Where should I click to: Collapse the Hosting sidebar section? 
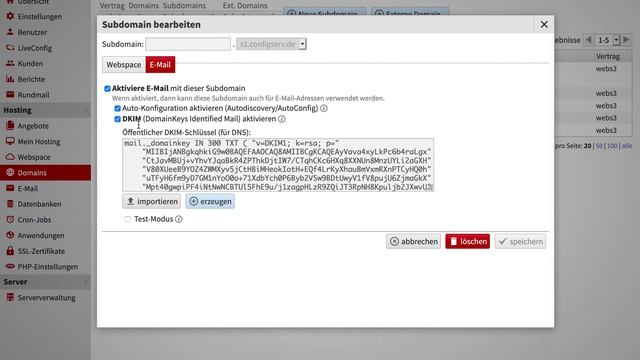tap(85, 110)
